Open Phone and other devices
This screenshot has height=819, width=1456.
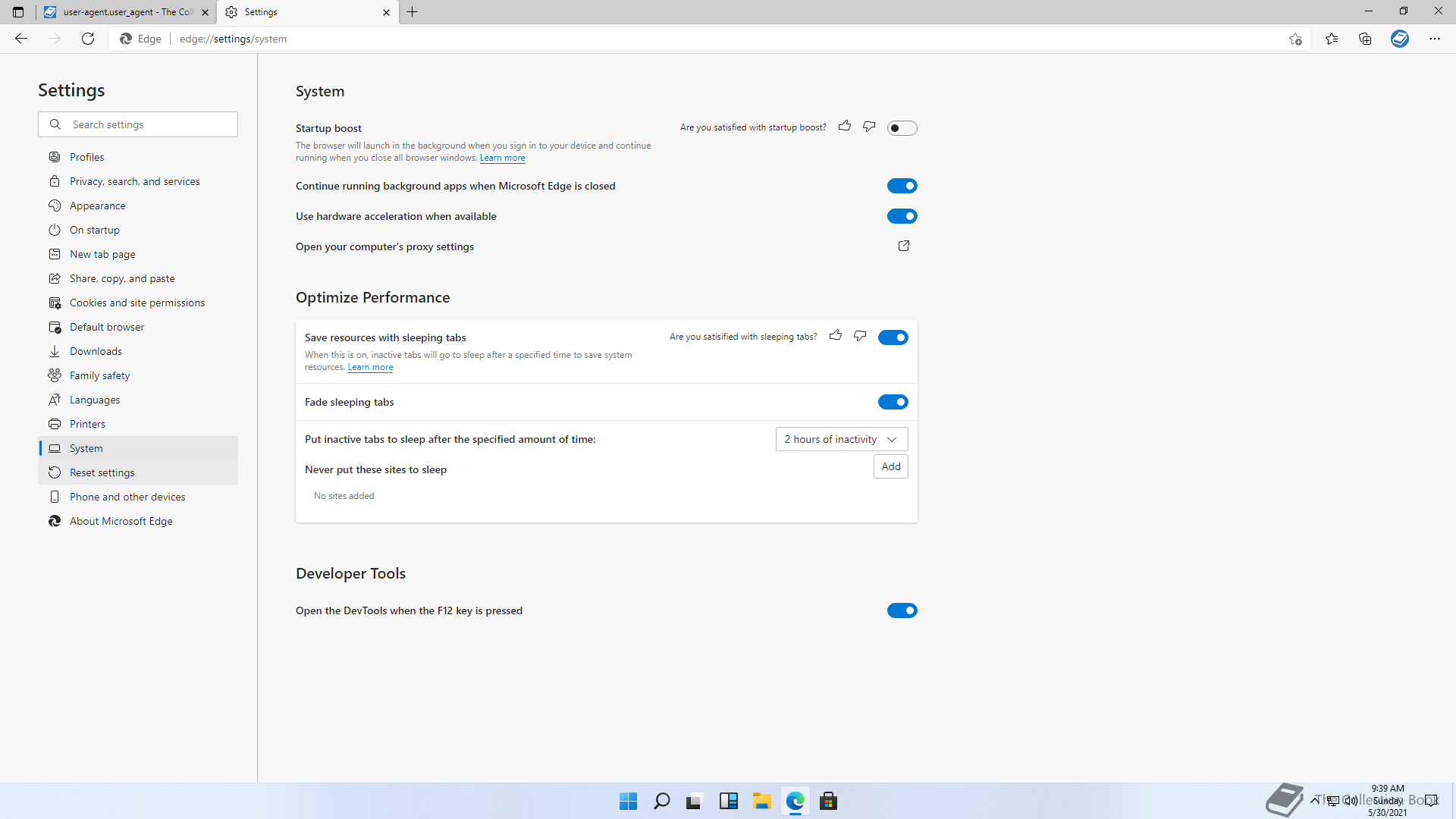point(138,497)
